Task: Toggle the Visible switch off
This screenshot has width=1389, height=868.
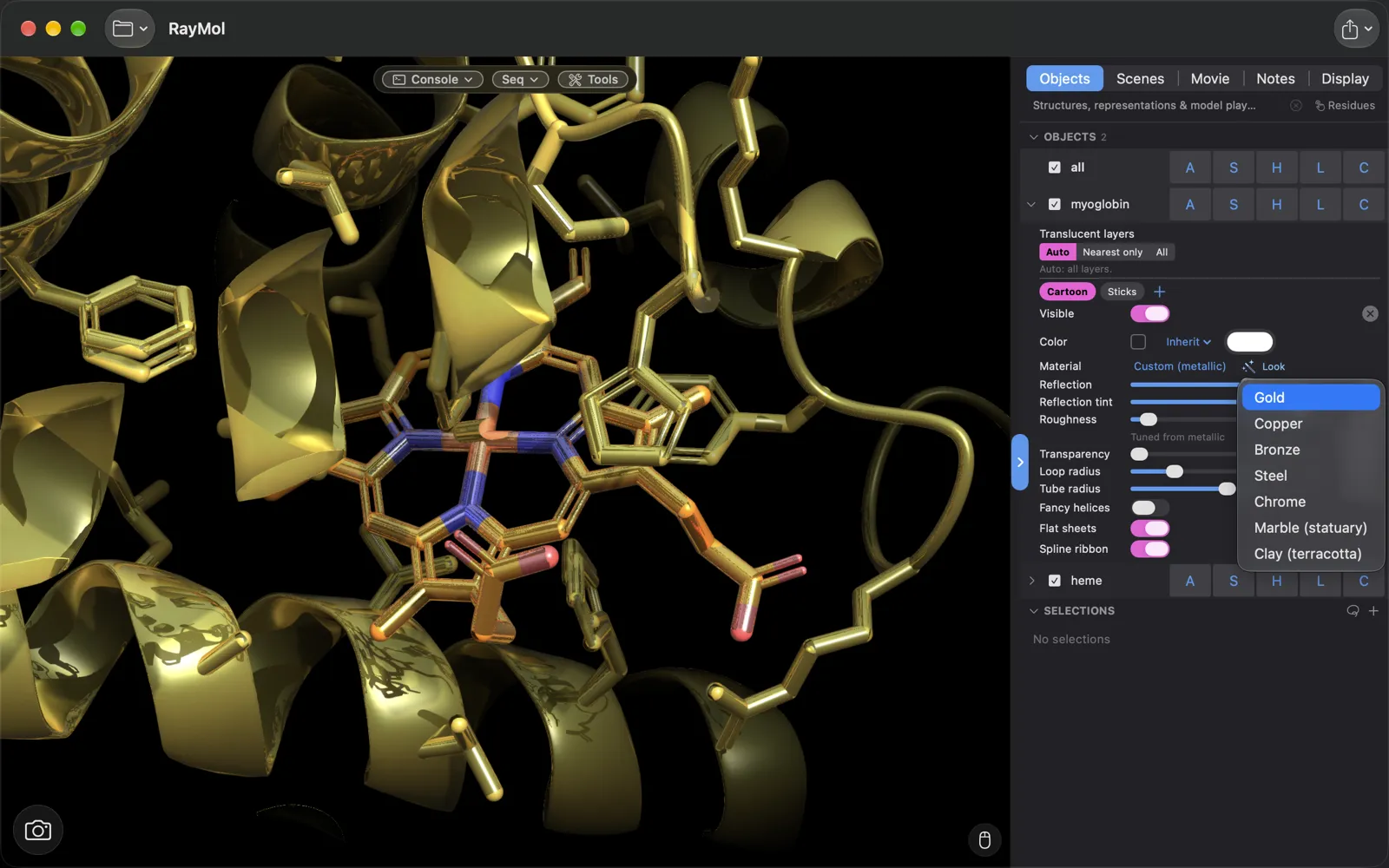Action: 1150,313
